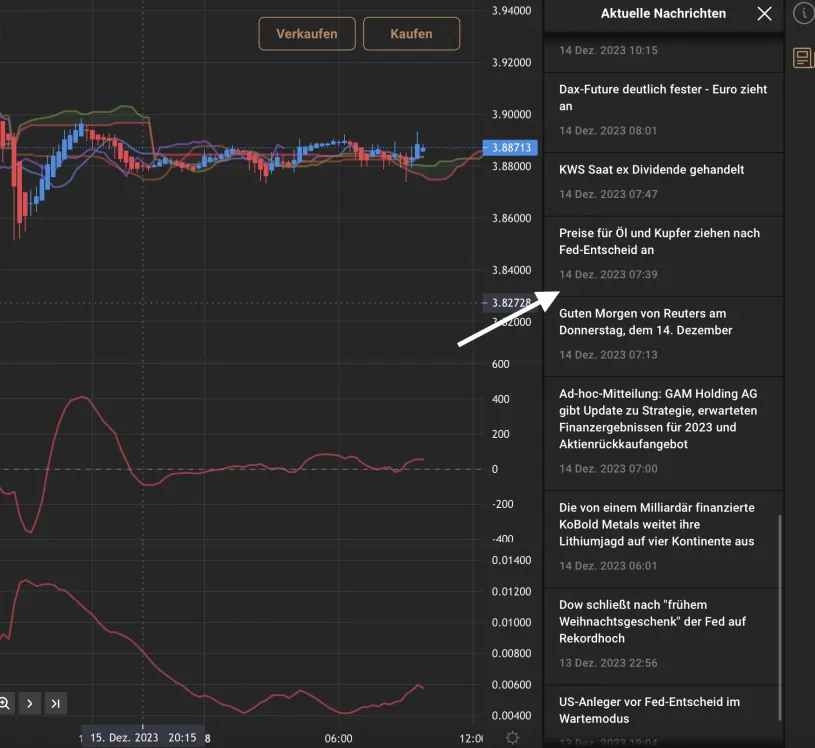
Task: Zoom into the chart with the magnifier icon
Action: 7,703
